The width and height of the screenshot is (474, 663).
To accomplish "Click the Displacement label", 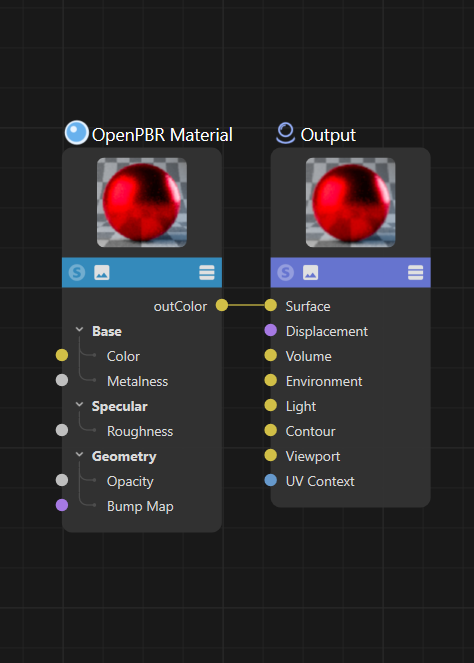I will point(327,332).
